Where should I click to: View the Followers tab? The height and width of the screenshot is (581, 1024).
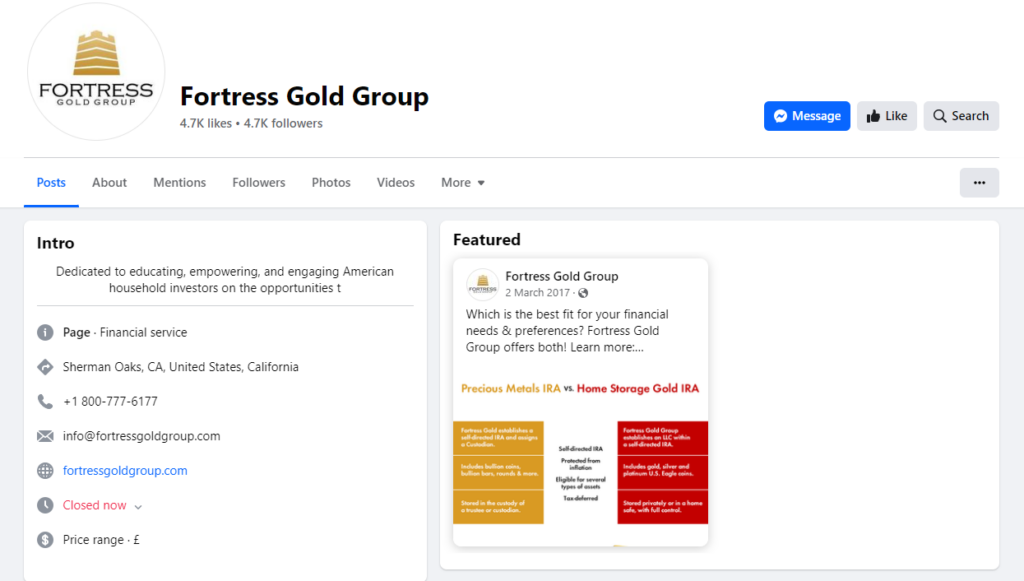[259, 183]
